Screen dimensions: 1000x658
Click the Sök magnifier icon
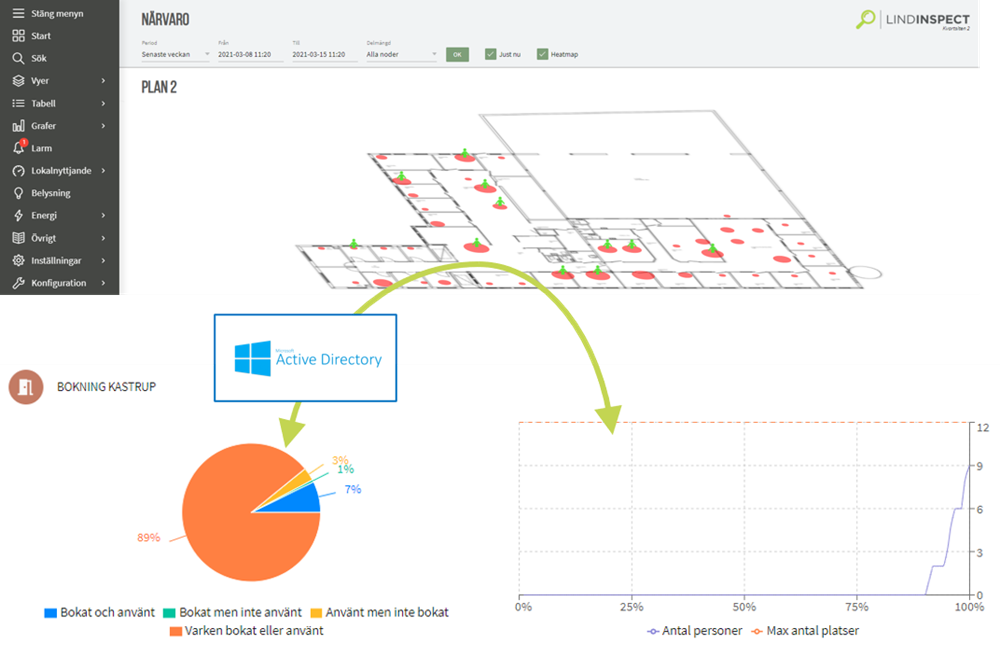(18, 58)
